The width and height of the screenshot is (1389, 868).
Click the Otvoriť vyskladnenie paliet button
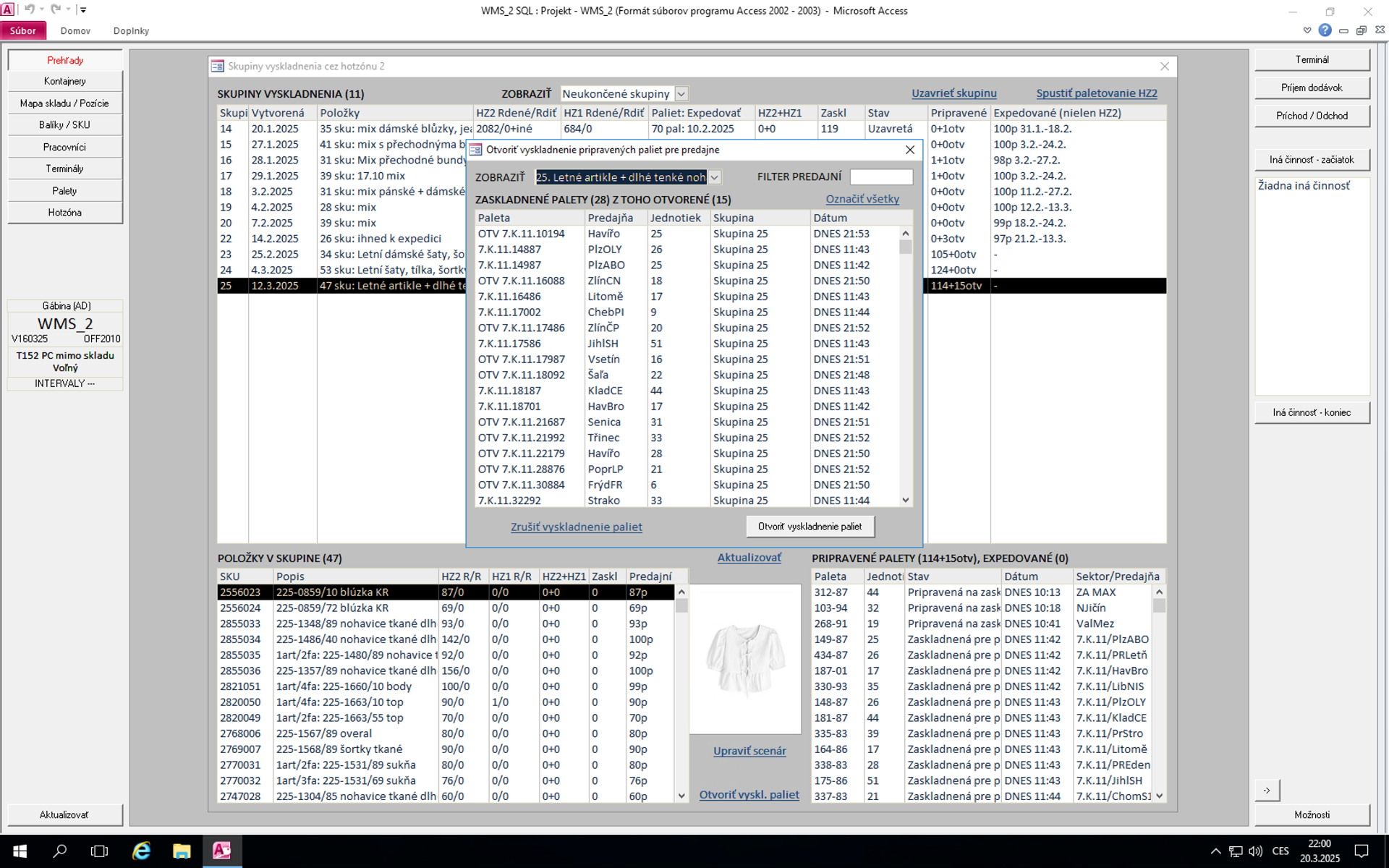point(810,527)
